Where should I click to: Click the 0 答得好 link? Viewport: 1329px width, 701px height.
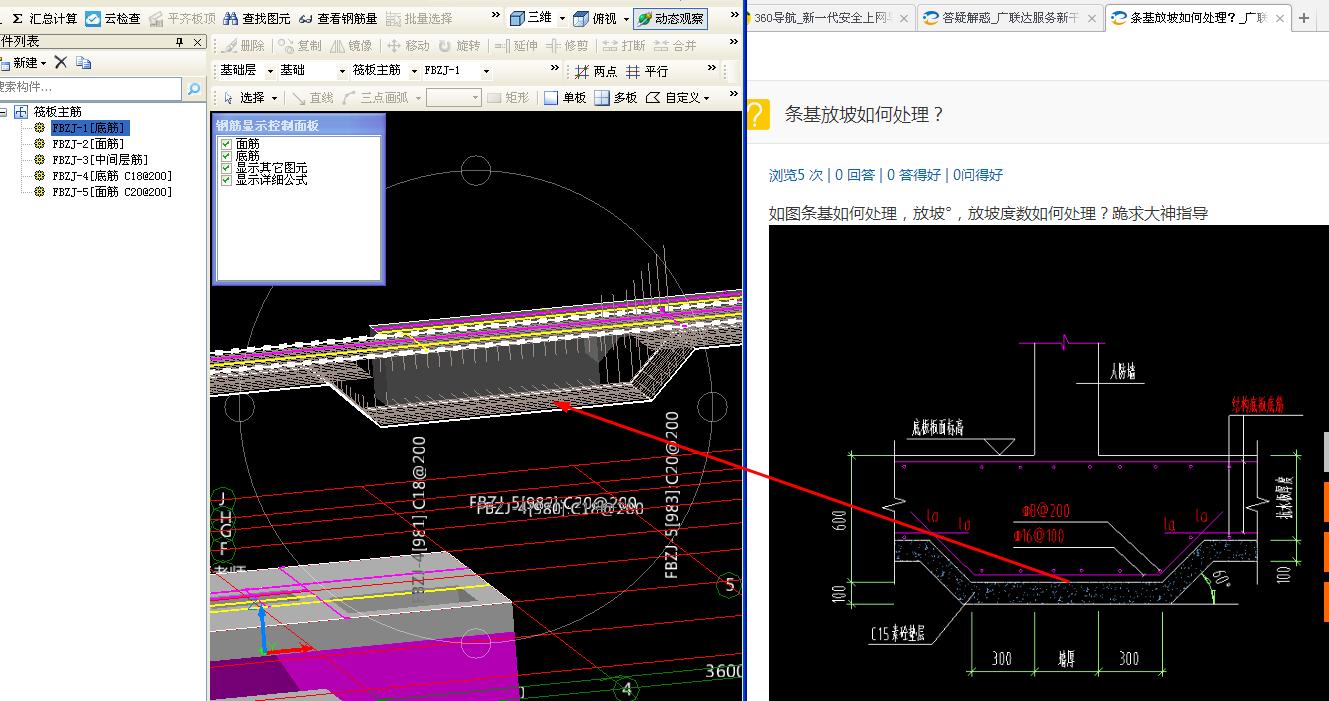pos(914,175)
